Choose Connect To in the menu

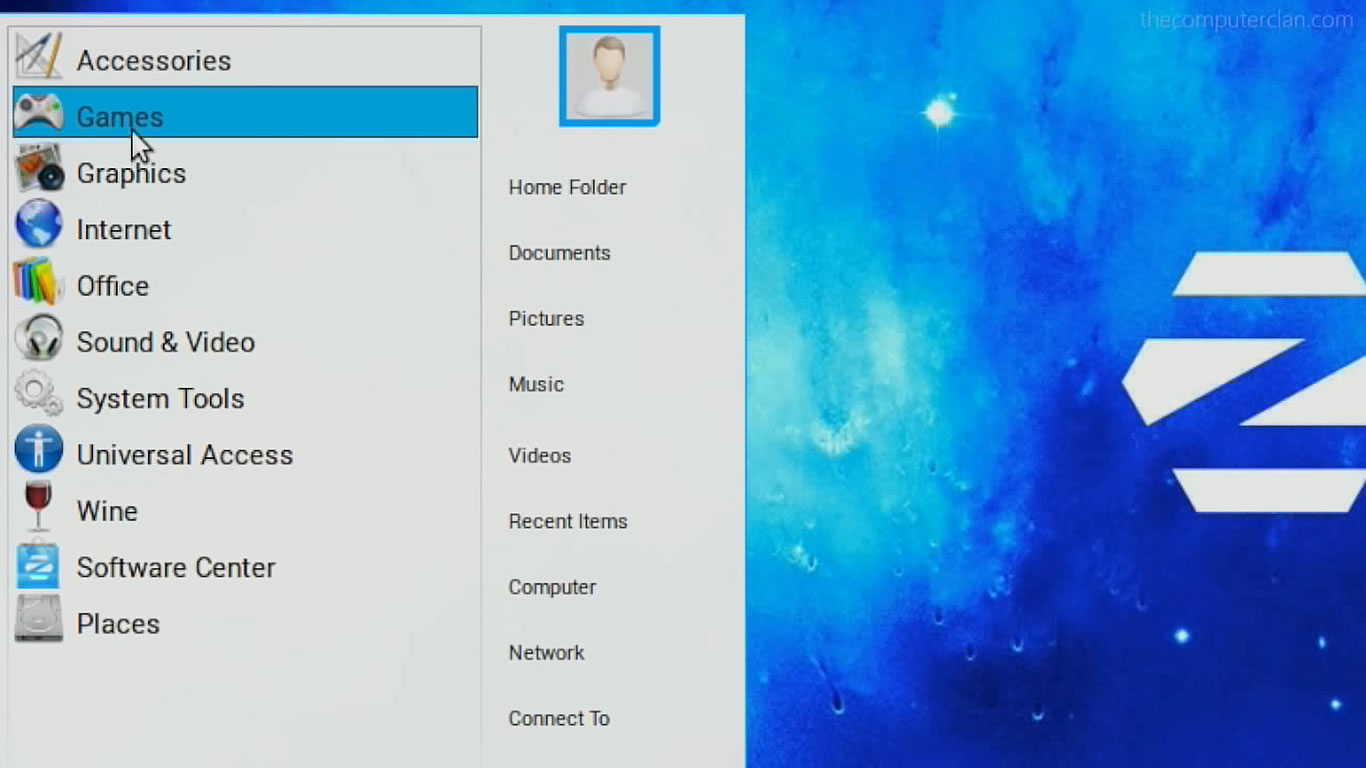(x=558, y=719)
